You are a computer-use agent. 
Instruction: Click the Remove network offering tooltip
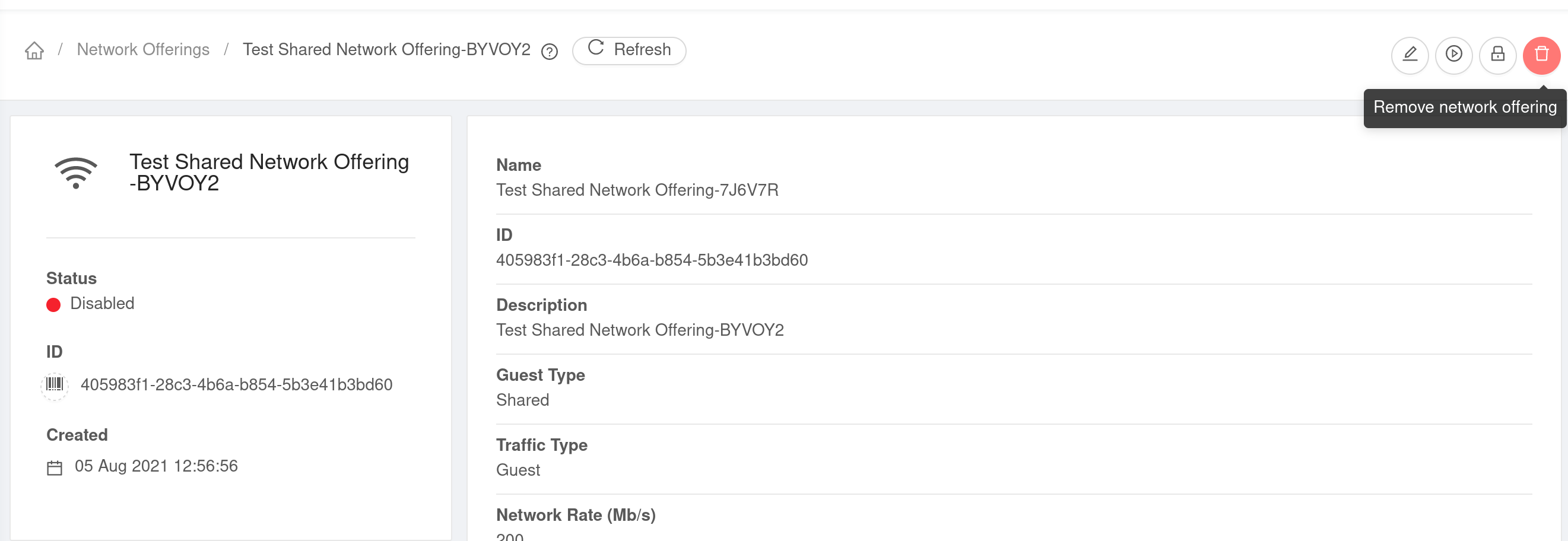(x=1465, y=107)
